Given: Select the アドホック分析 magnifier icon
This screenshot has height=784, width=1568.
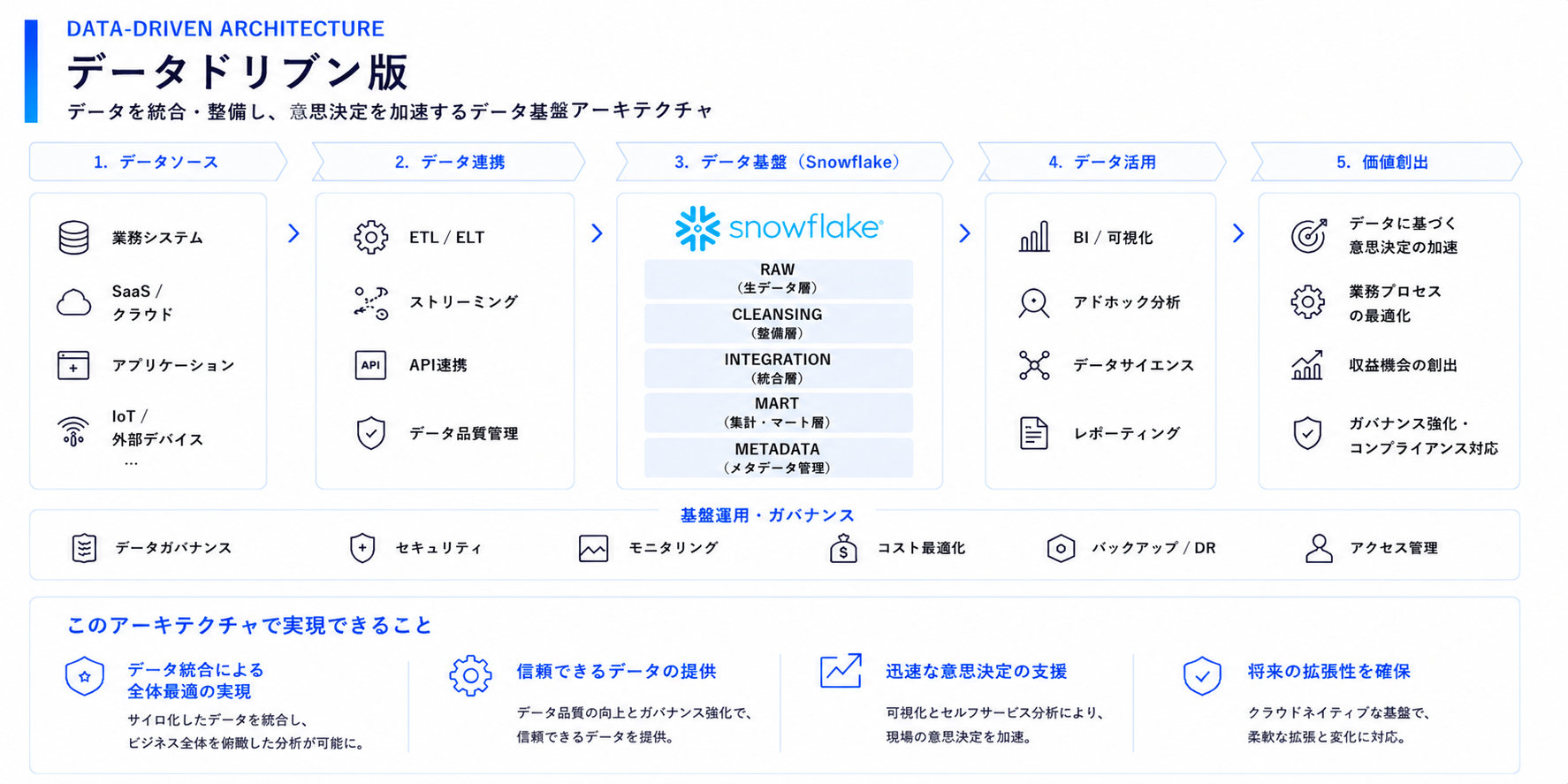Looking at the screenshot, I should [x=1033, y=303].
